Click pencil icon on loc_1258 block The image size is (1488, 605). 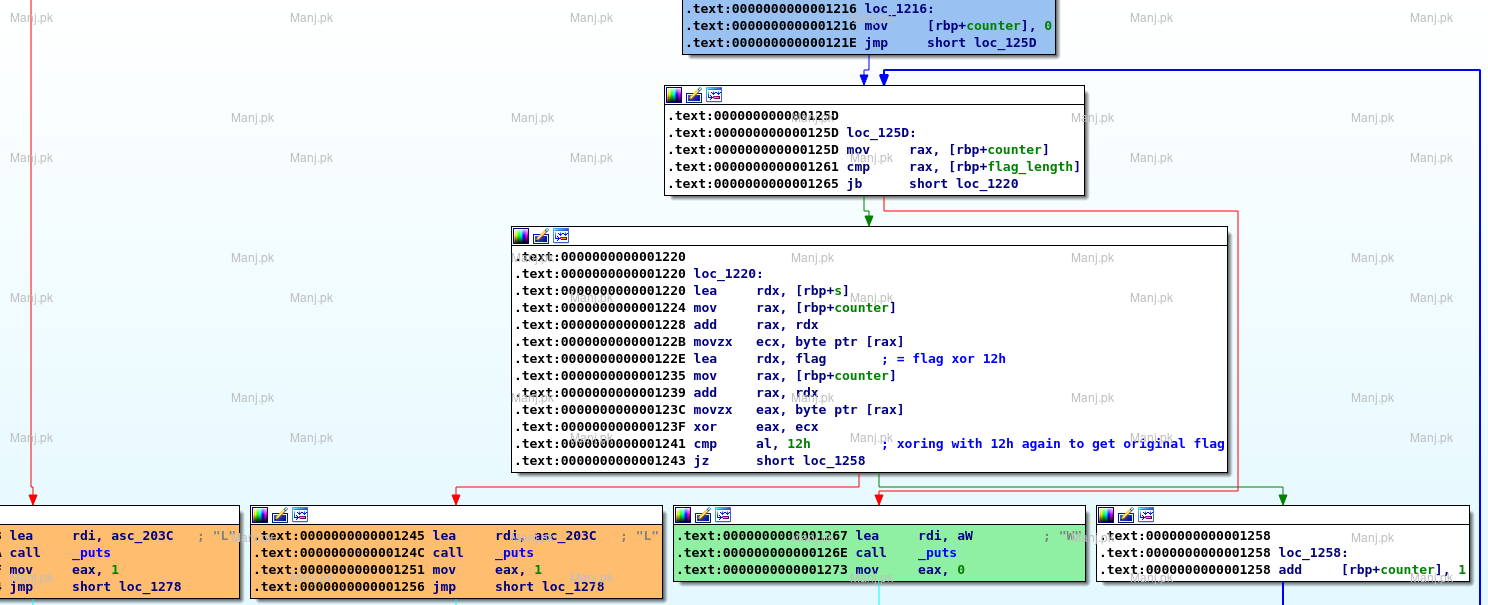coord(1126,515)
